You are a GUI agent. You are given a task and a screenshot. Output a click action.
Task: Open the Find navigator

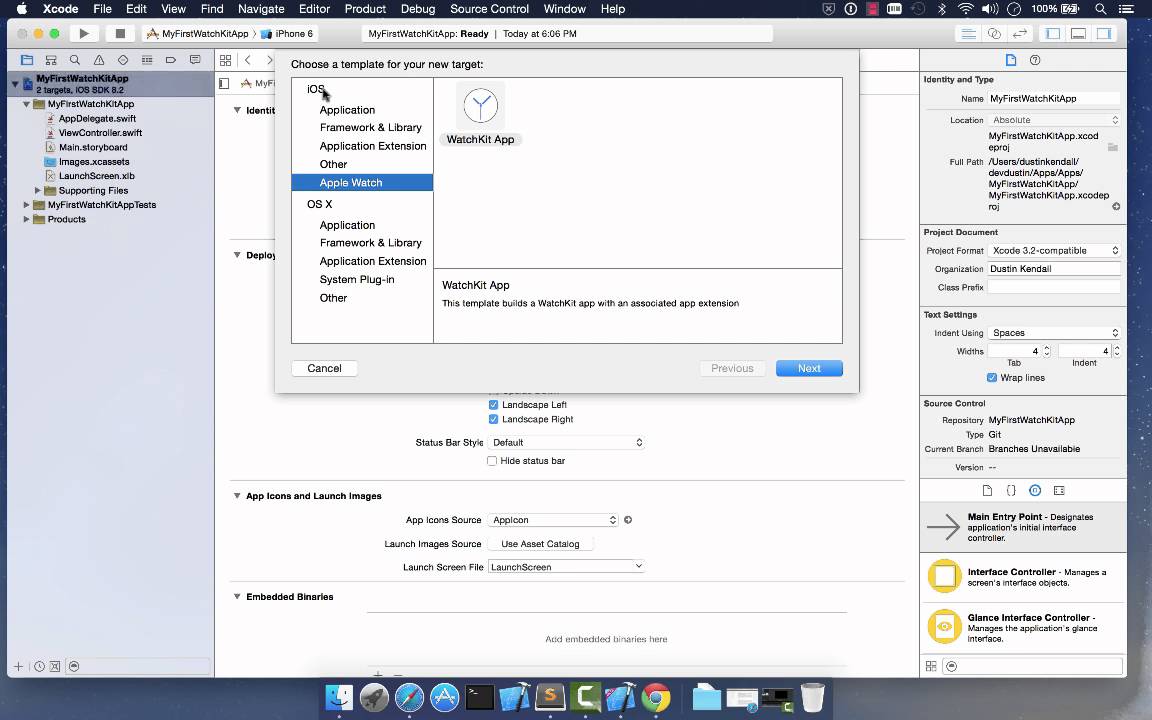coord(75,60)
